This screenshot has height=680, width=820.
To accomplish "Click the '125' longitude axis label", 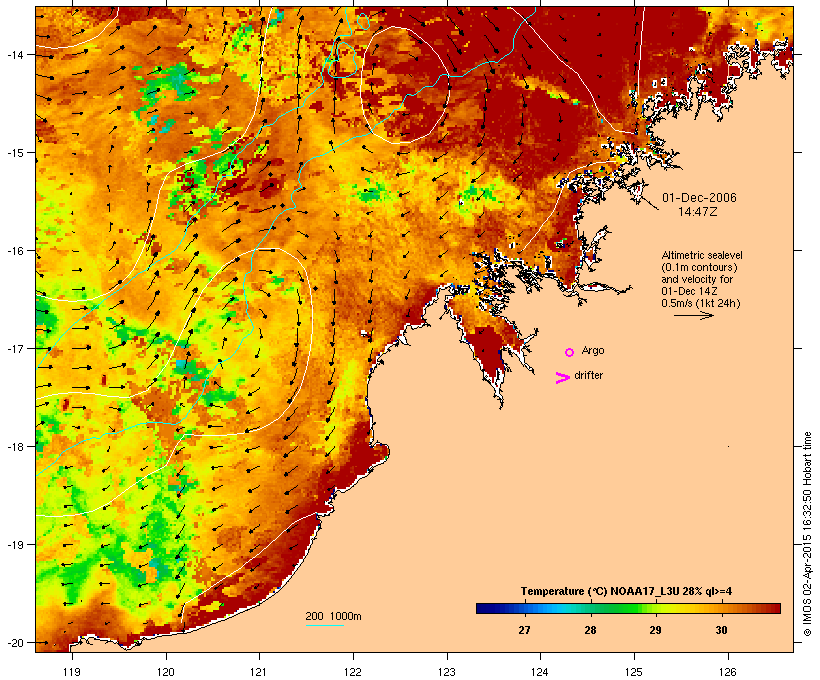I will [634, 672].
